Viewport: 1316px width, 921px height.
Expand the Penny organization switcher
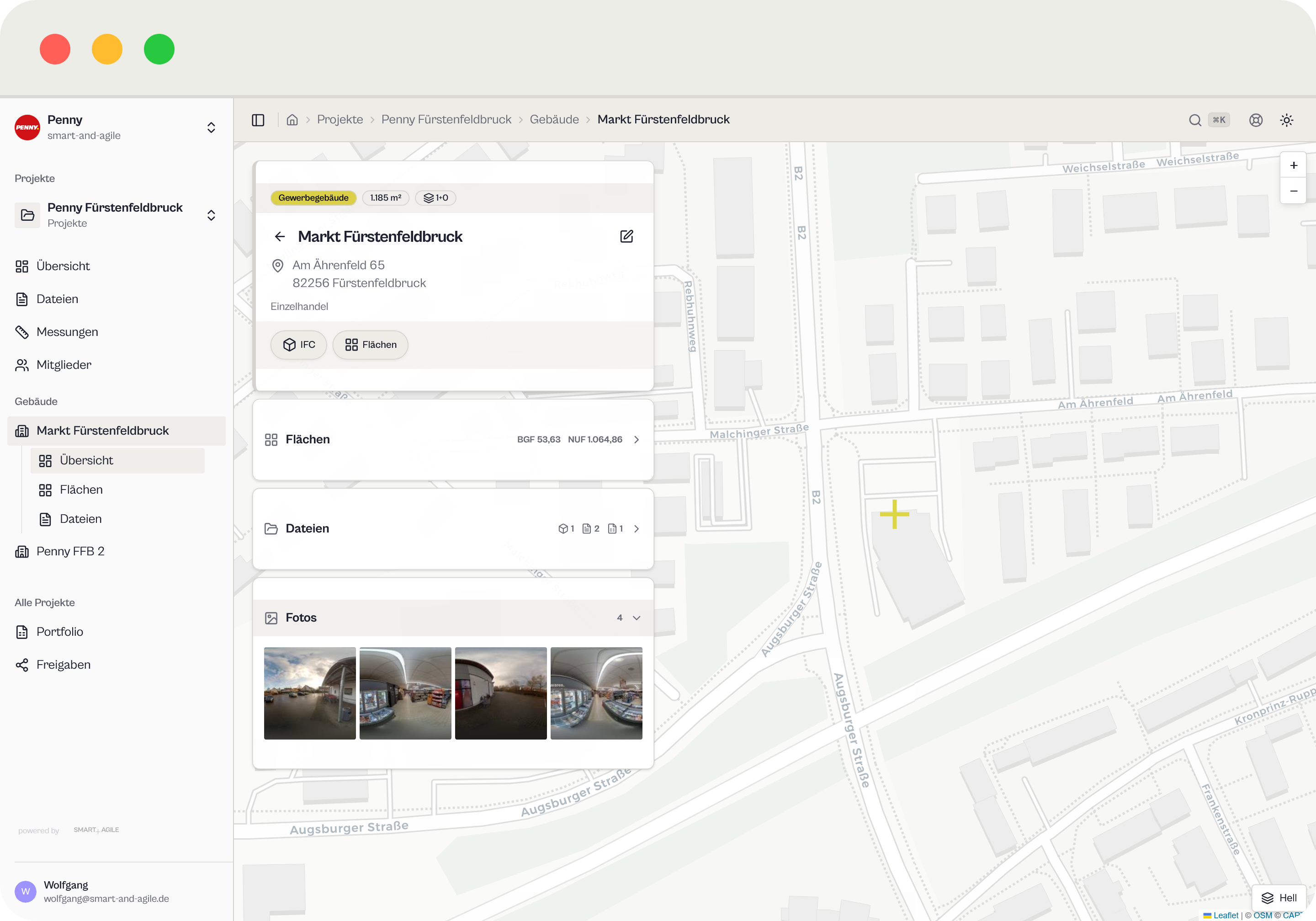coord(211,128)
